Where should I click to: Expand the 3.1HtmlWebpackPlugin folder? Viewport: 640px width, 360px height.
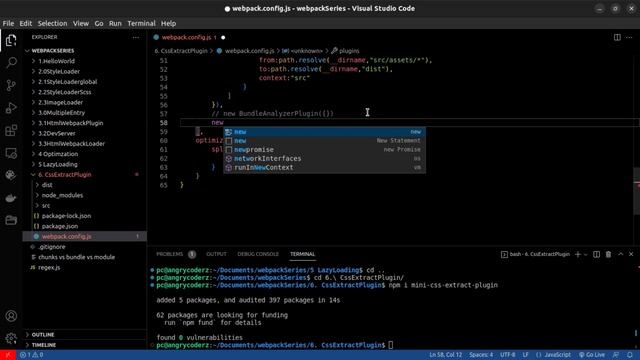coord(70,123)
